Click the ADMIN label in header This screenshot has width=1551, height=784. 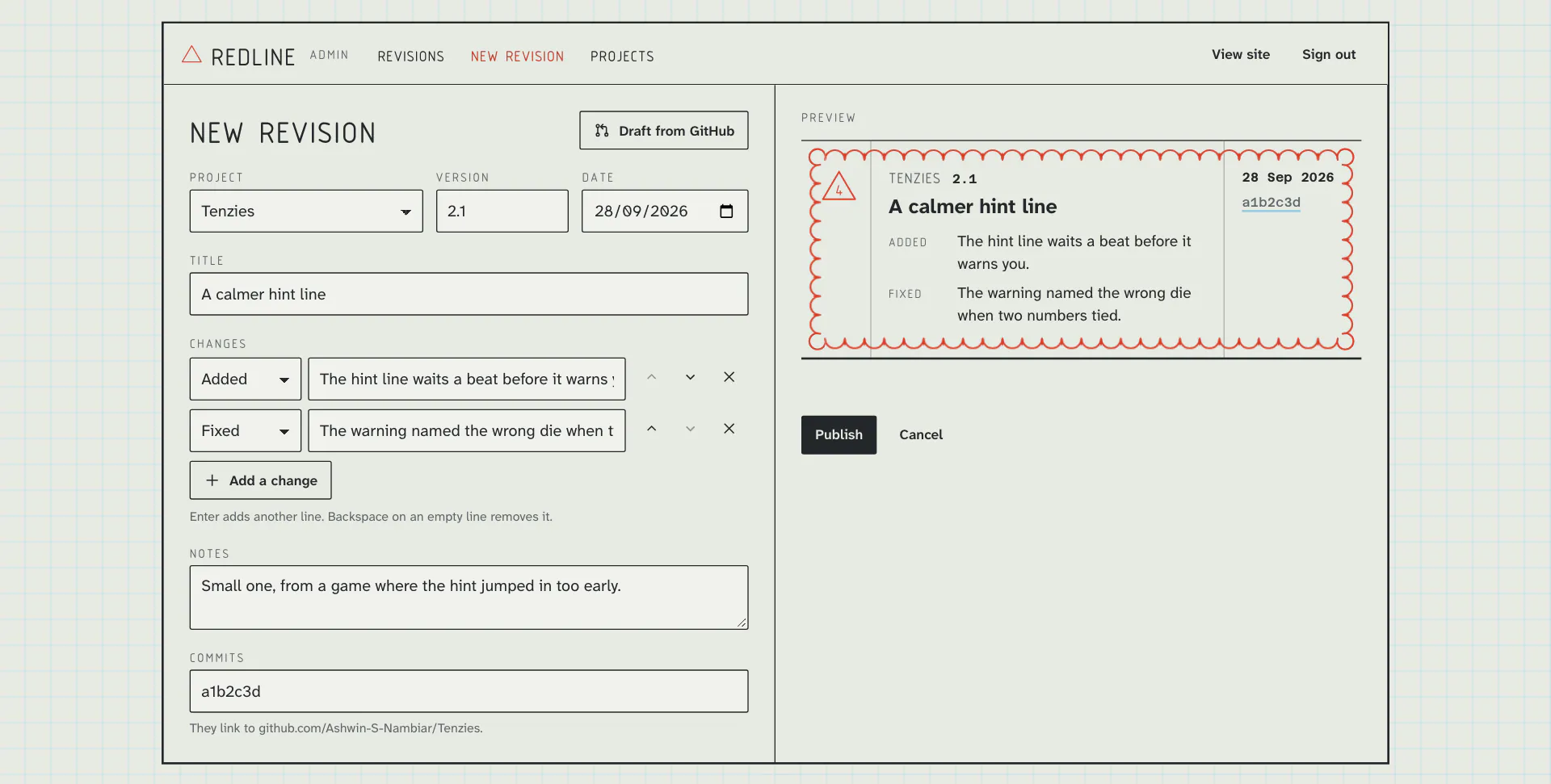329,55
